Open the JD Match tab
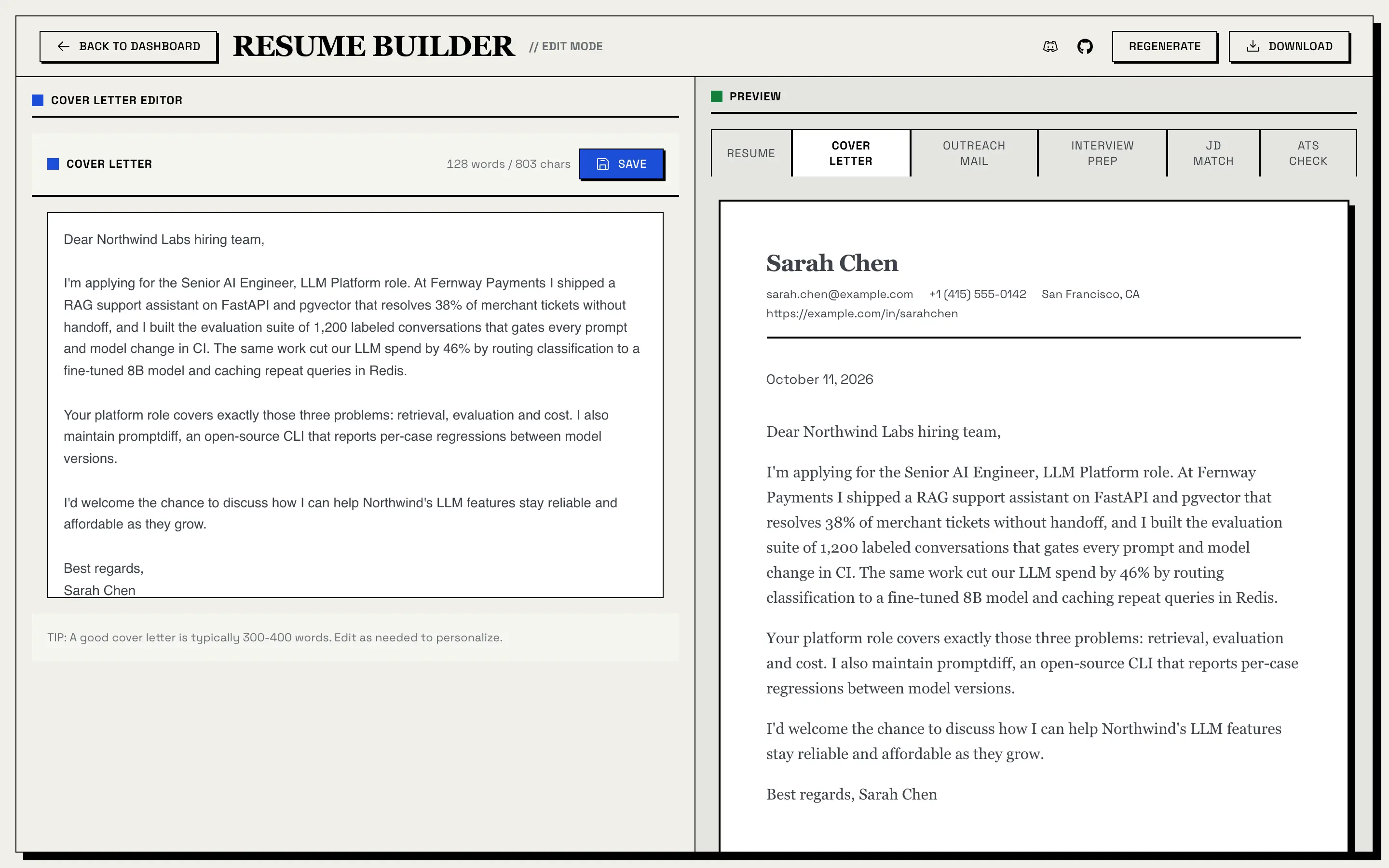This screenshot has height=868, width=1389. point(1213,153)
